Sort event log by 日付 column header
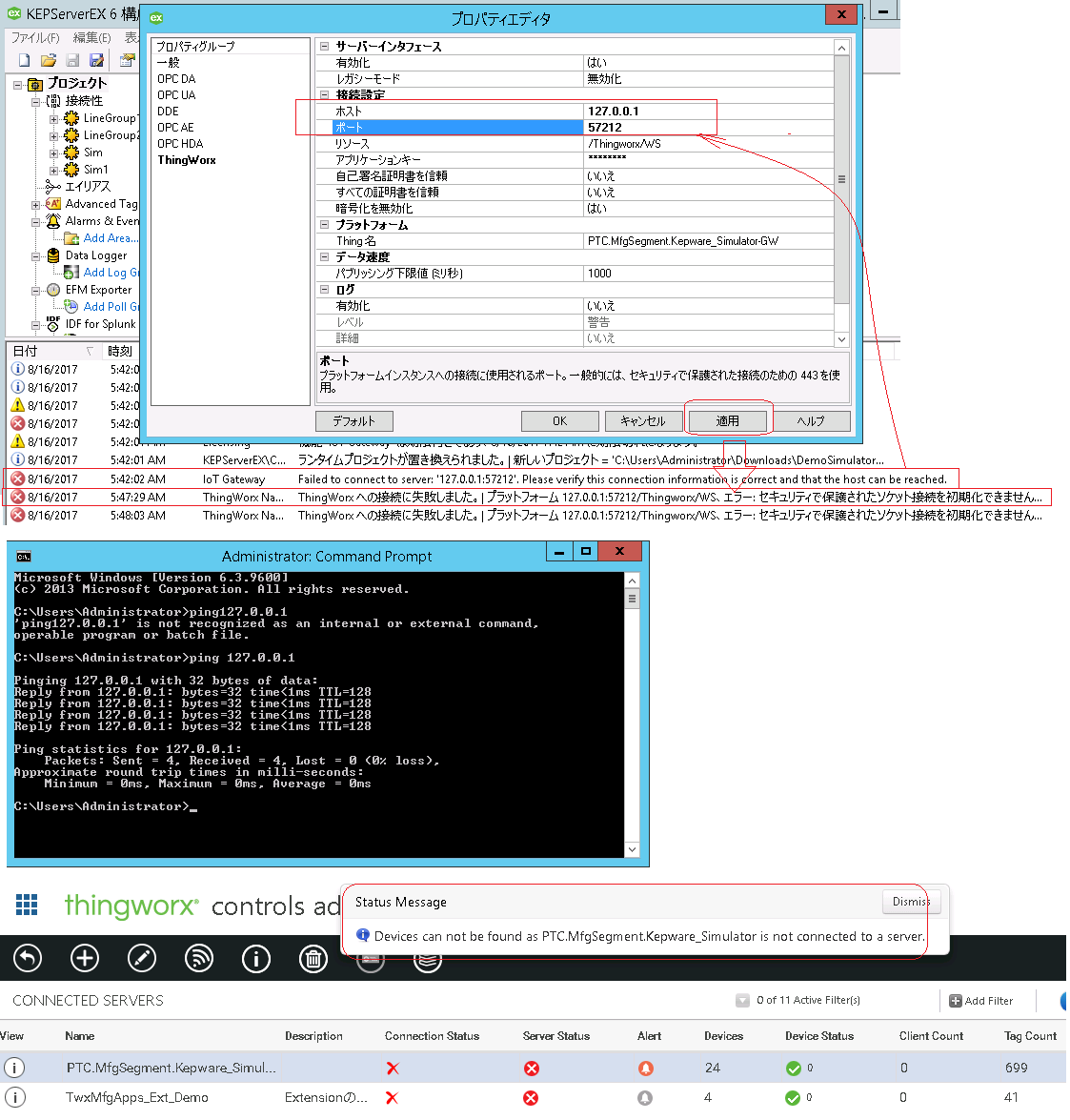The width and height of the screenshot is (1070, 1120). 52,351
